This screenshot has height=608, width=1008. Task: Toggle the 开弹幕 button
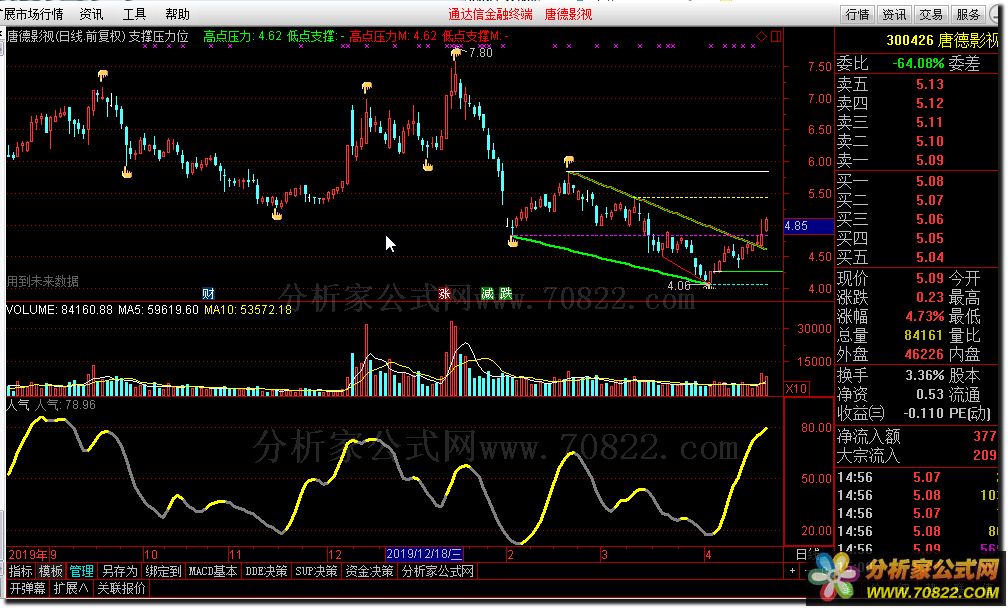[x=28, y=588]
